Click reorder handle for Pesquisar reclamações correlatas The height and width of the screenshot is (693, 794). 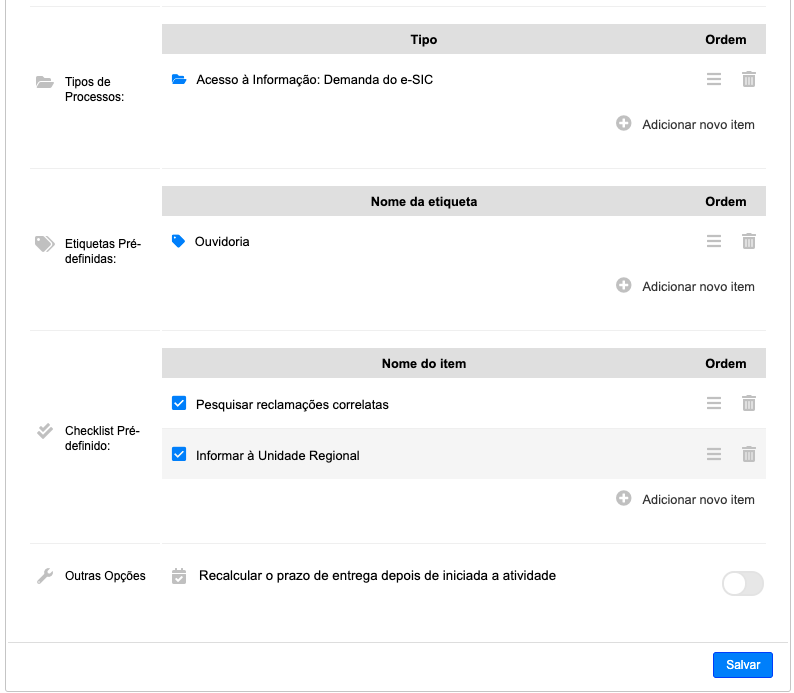(x=713, y=403)
